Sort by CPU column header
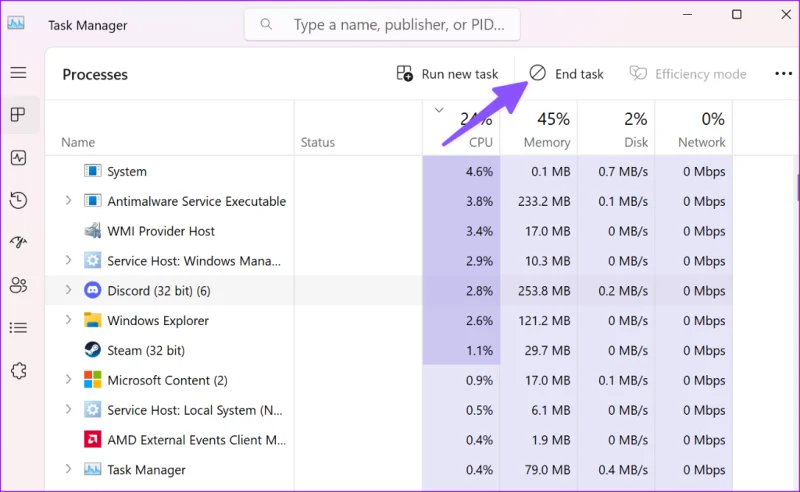Screen dimensions: 800x492 (x=461, y=128)
